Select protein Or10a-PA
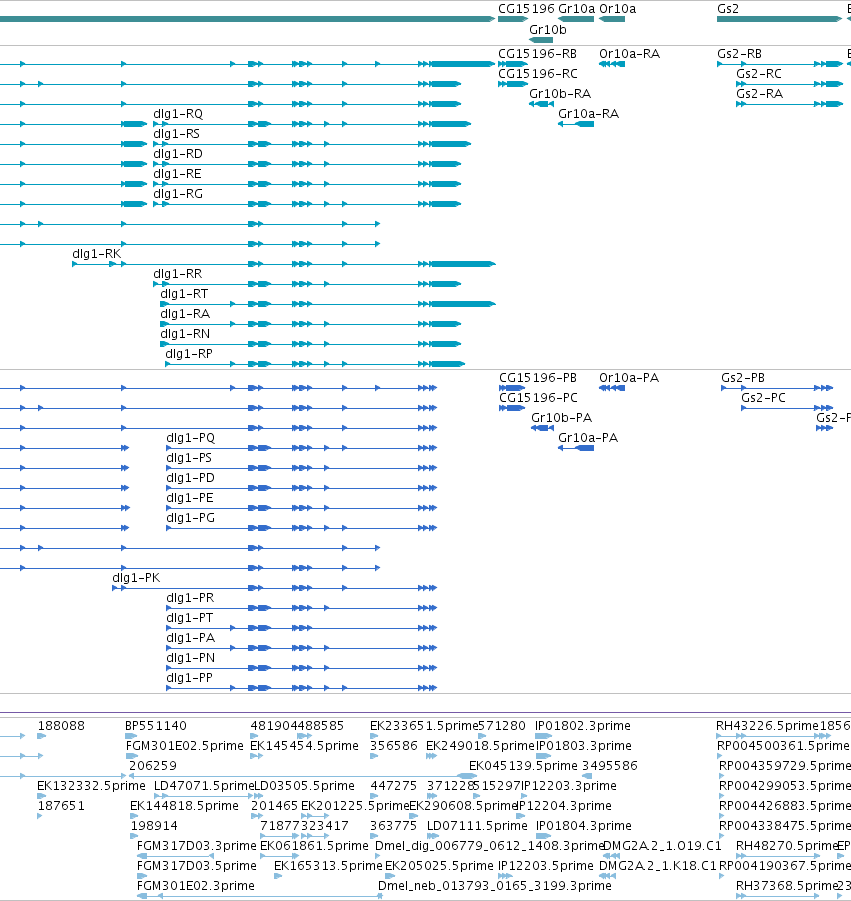Viewport: 851px width, 901px height. click(x=629, y=378)
